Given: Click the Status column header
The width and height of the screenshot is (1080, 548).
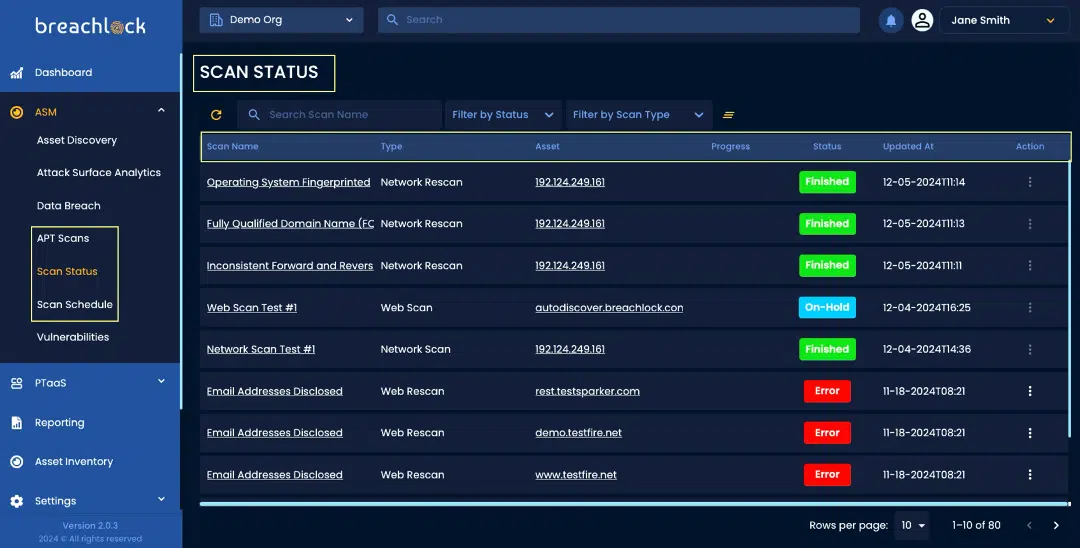Looking at the screenshot, I should click(x=827, y=147).
